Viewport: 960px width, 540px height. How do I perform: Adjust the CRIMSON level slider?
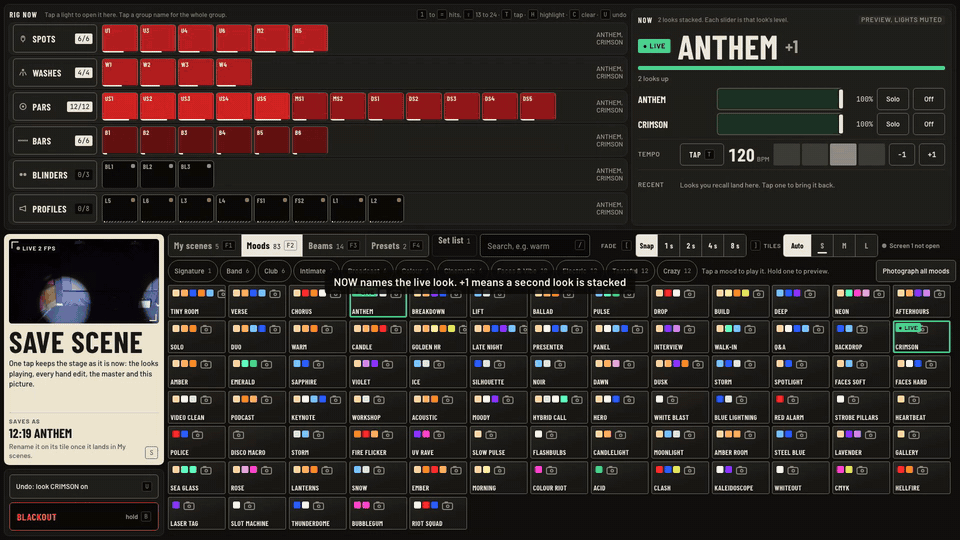click(x=780, y=124)
